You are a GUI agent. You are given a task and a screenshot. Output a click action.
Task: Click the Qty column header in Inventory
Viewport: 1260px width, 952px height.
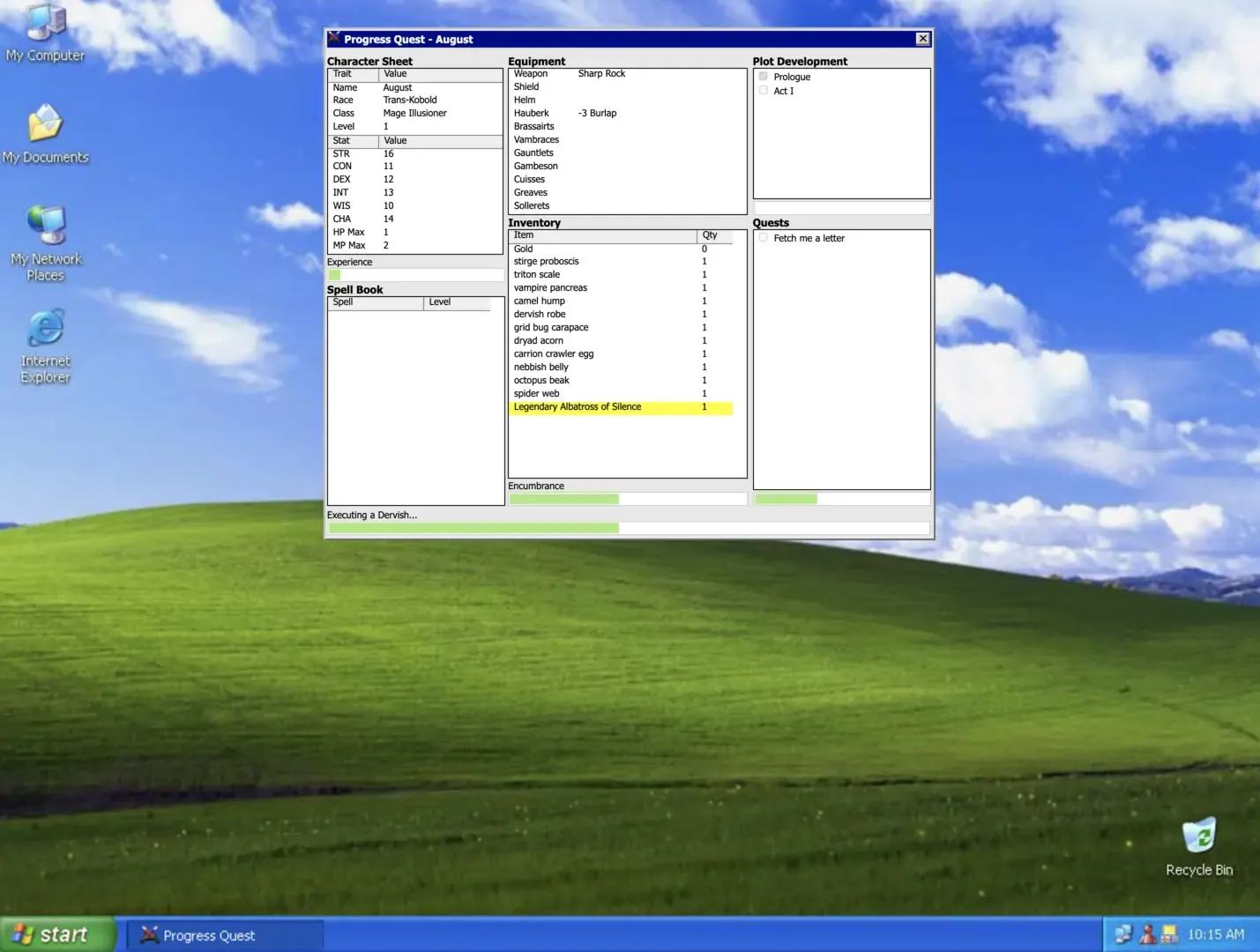[x=714, y=235]
